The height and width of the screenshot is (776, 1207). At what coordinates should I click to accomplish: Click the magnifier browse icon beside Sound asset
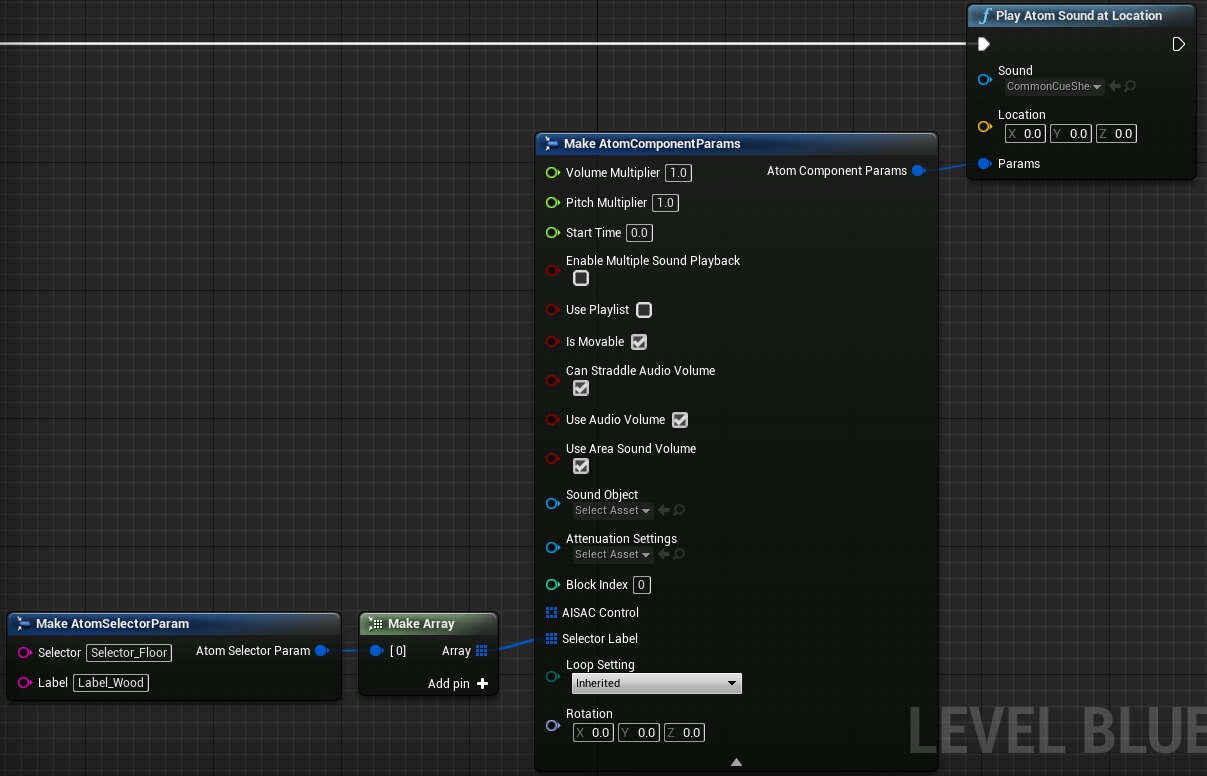pyautogui.click(x=1132, y=86)
